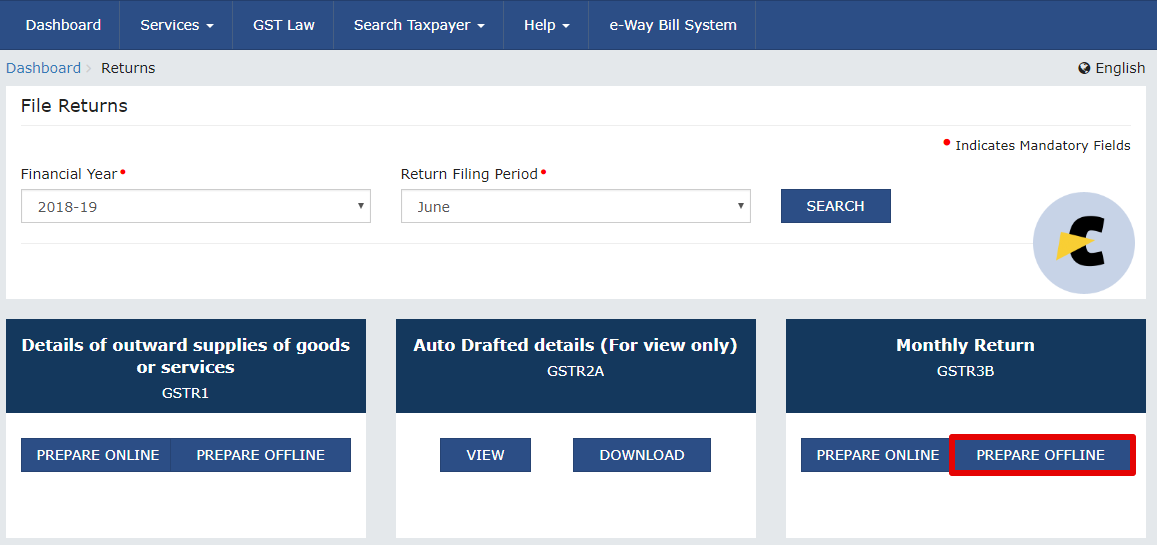Click the Dashboard breadcrumb link
1157x545 pixels.
coord(44,69)
